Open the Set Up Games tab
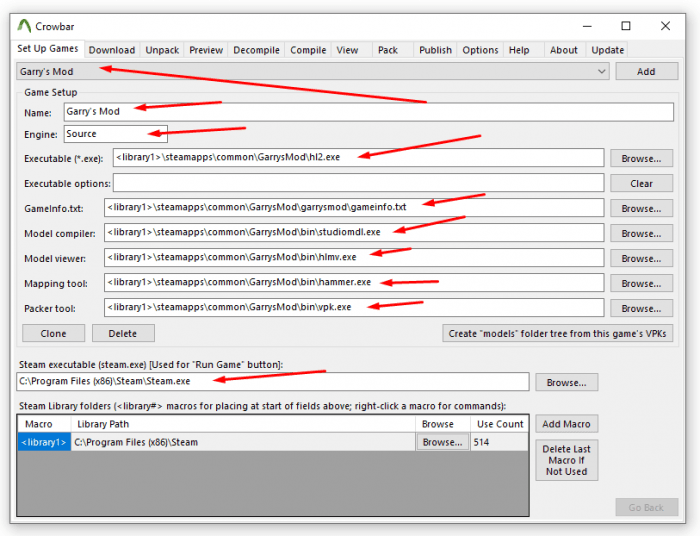This screenshot has width=700, height=536. pos(48,49)
